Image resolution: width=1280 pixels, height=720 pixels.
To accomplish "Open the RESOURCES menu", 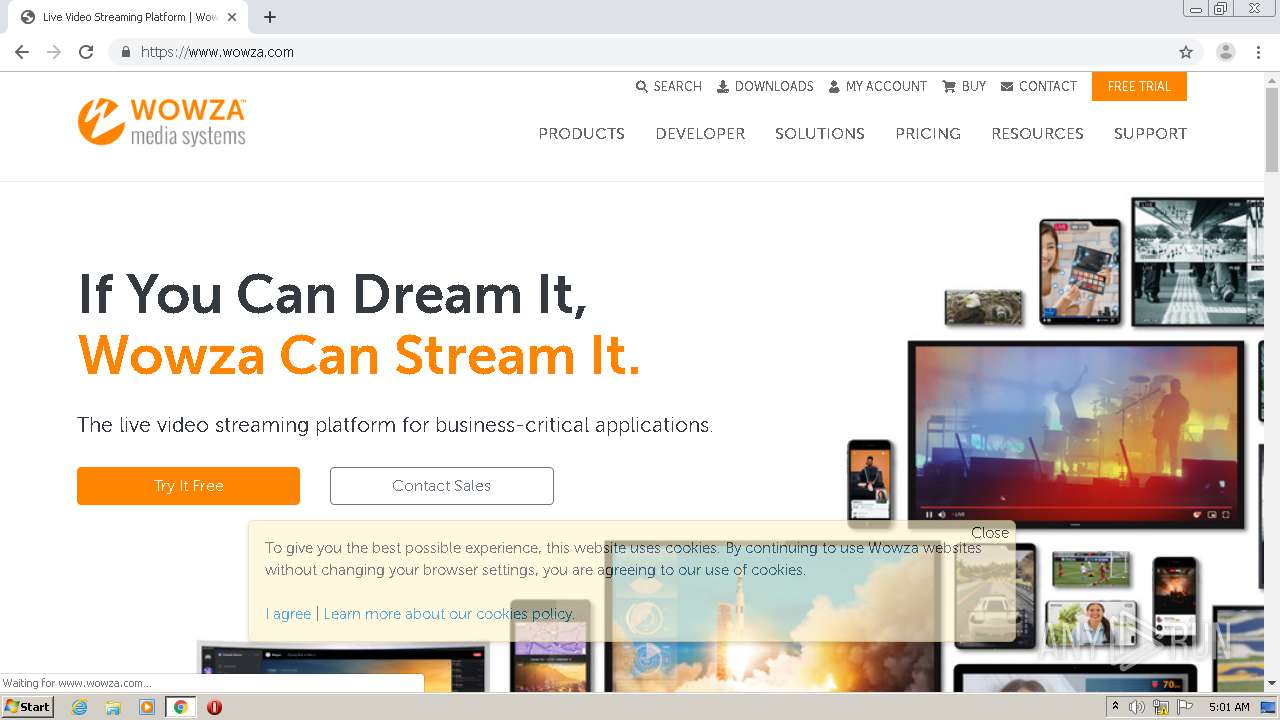I will tap(1037, 133).
